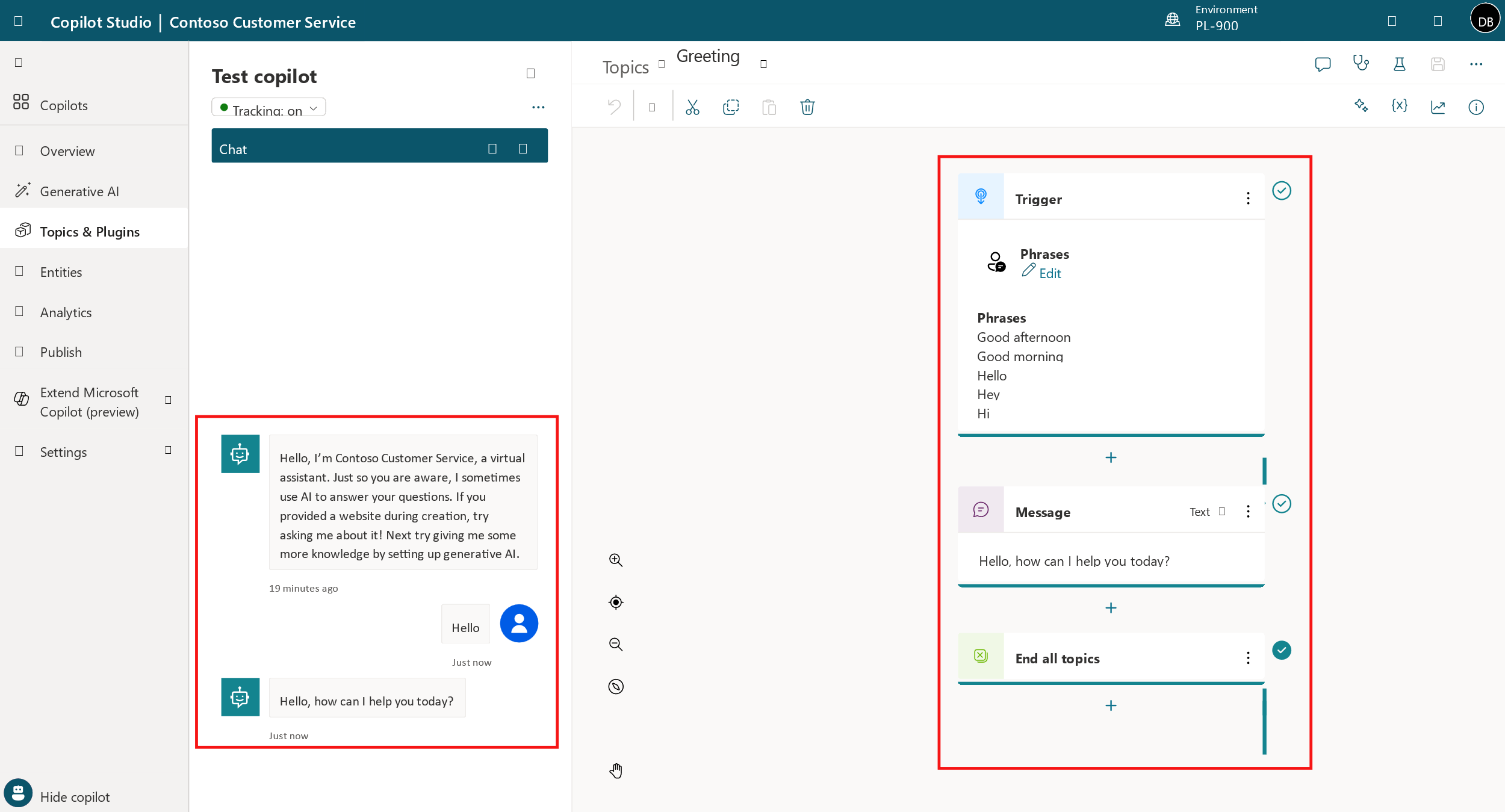1505x812 pixels.
Task: Click the Trigger node lightbulb icon
Action: [x=981, y=197]
